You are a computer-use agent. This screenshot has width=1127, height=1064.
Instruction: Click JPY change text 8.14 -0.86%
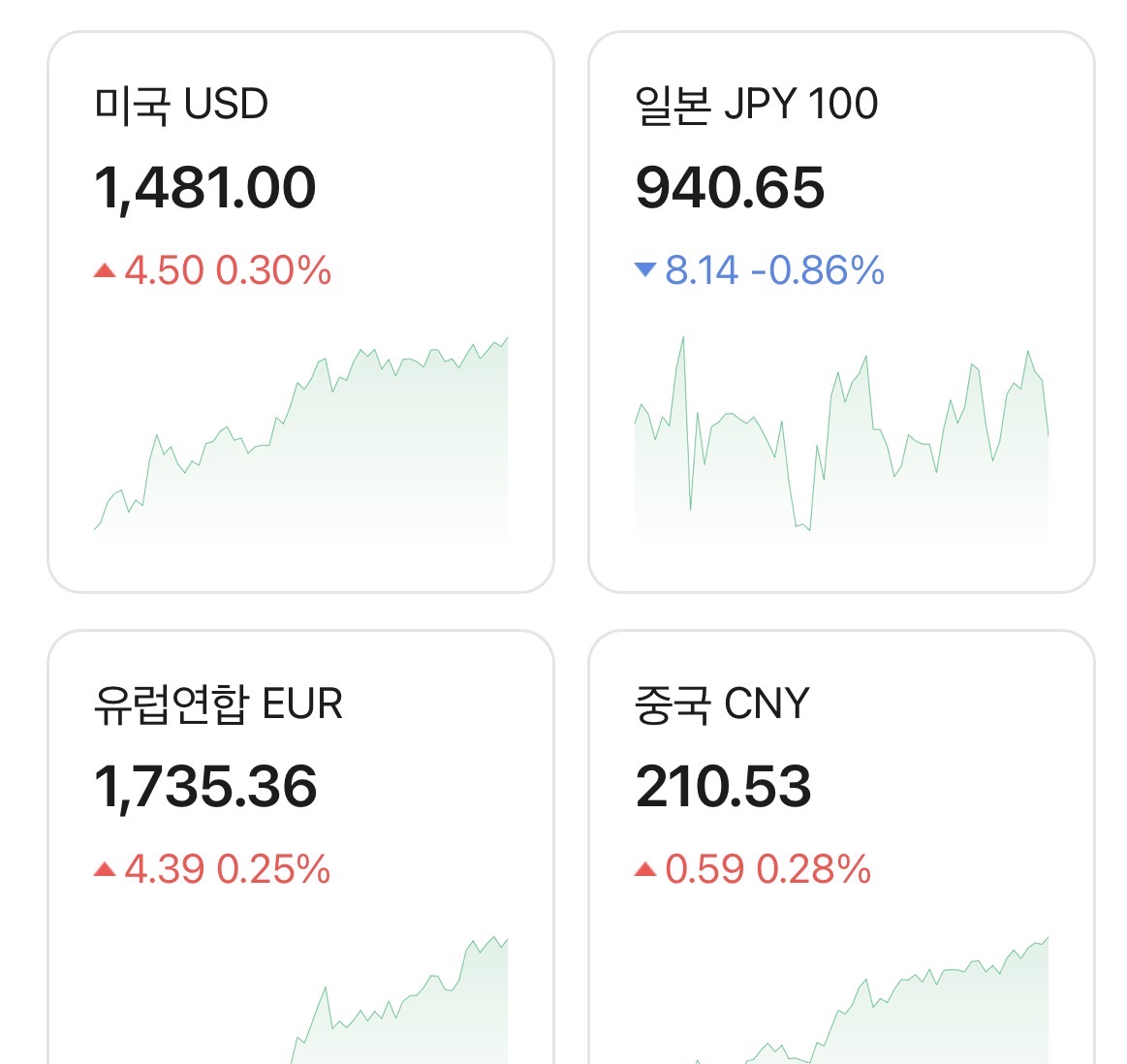tap(774, 270)
